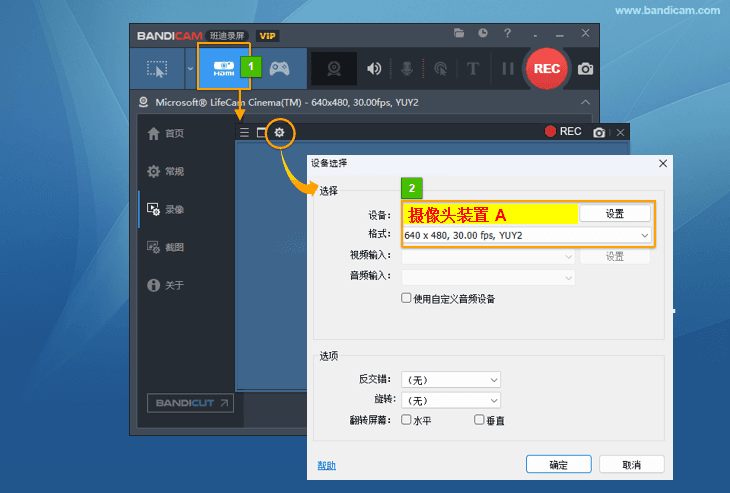Click the BANDICUT link button
This screenshot has height=493, width=730.
point(190,403)
